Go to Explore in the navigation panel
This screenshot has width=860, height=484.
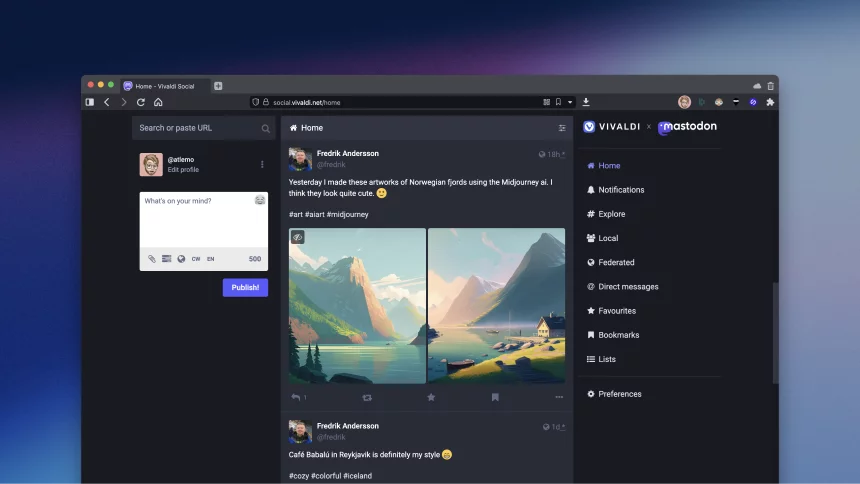tap(611, 214)
